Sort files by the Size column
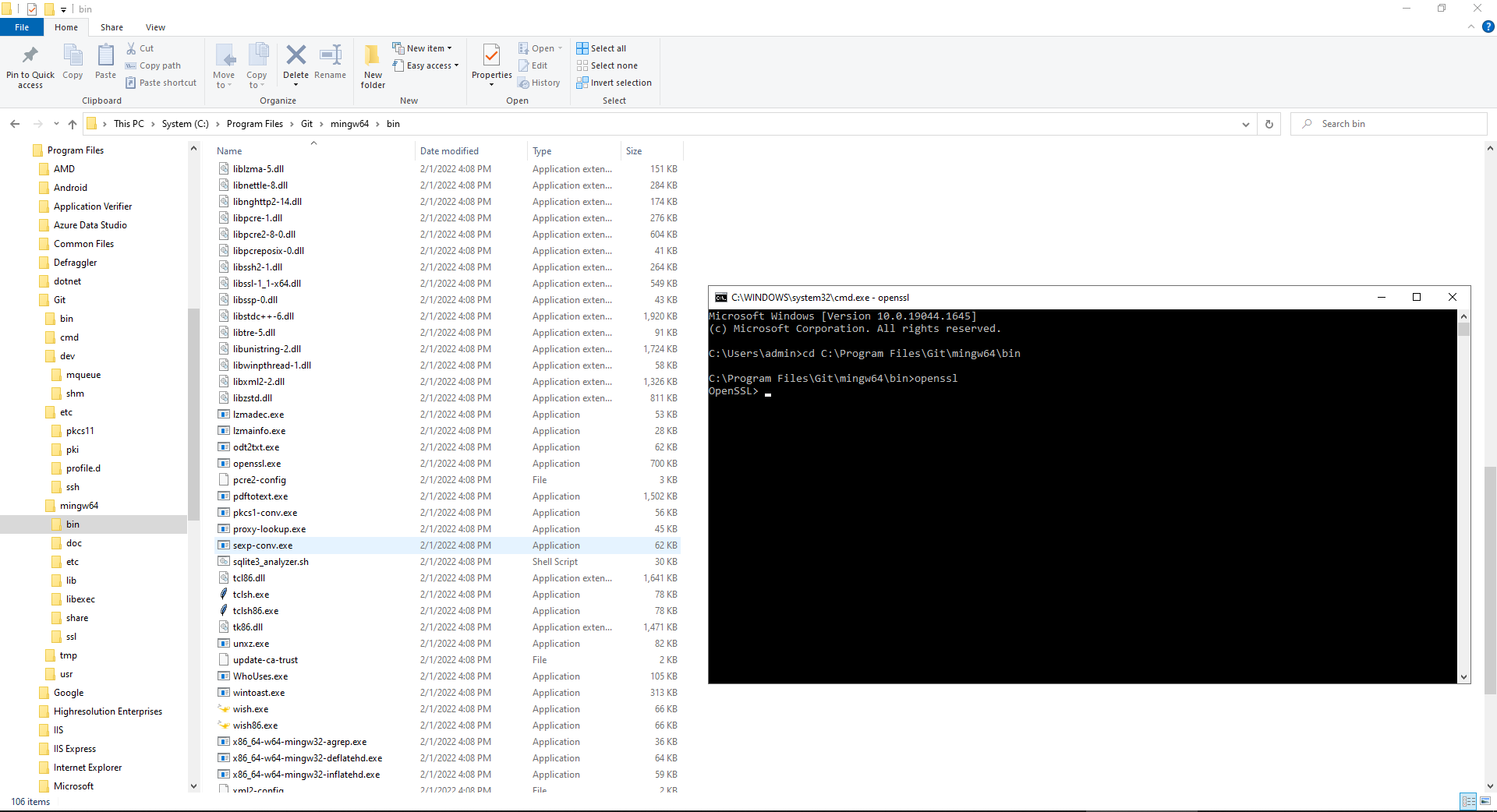 coord(634,151)
